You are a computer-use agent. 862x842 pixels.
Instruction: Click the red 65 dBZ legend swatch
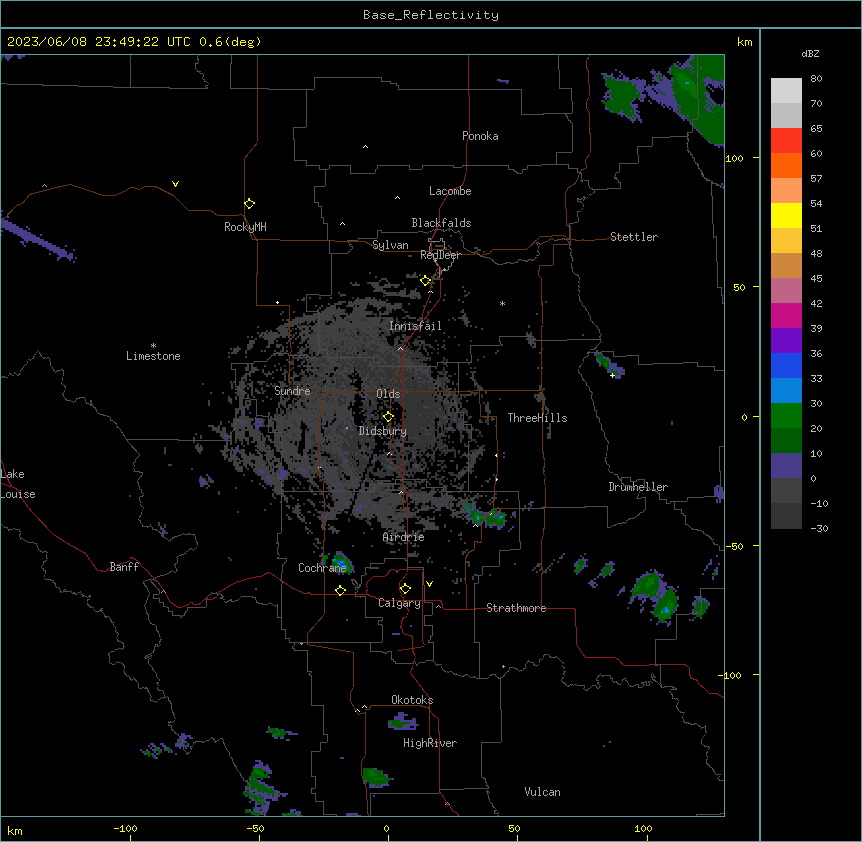786,140
